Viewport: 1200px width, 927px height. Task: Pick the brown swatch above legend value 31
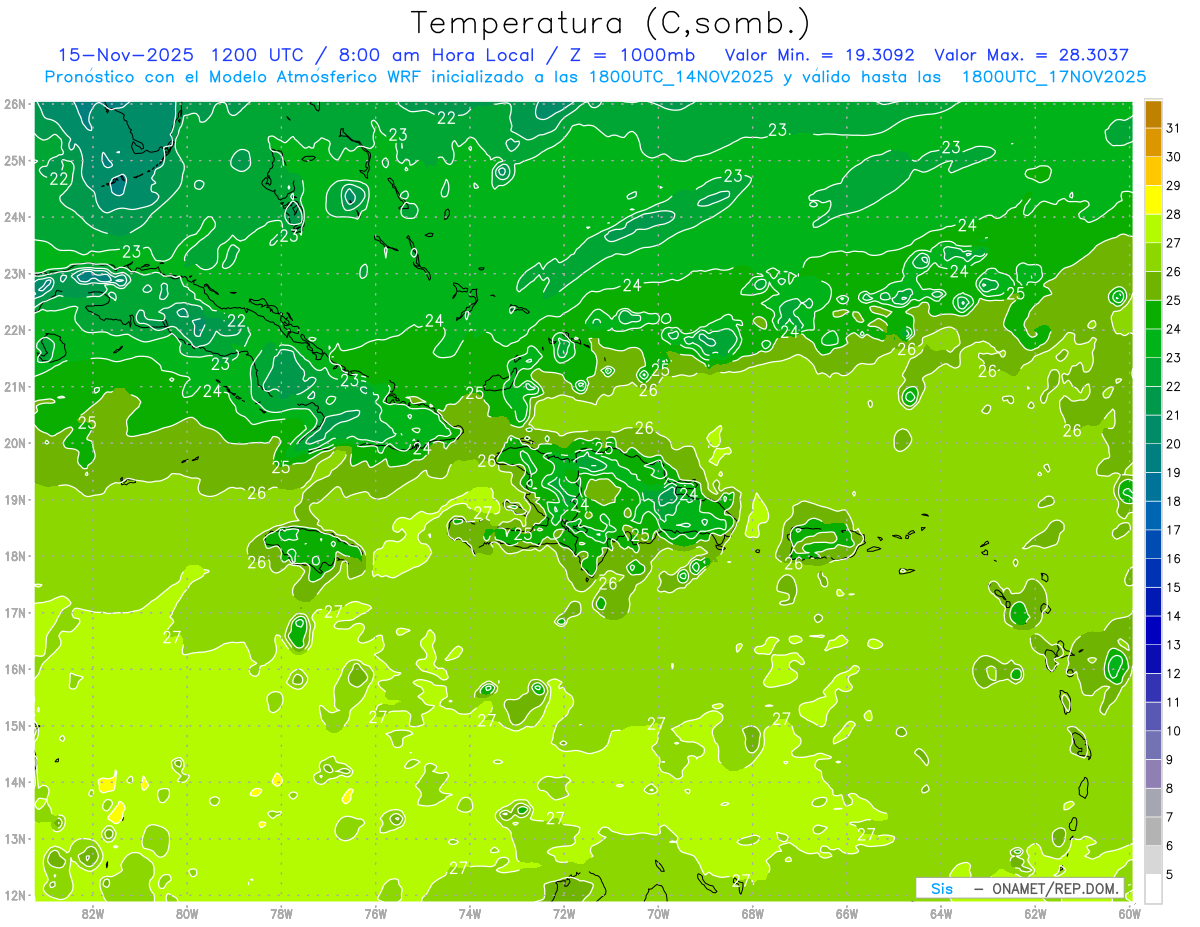(x=1153, y=114)
